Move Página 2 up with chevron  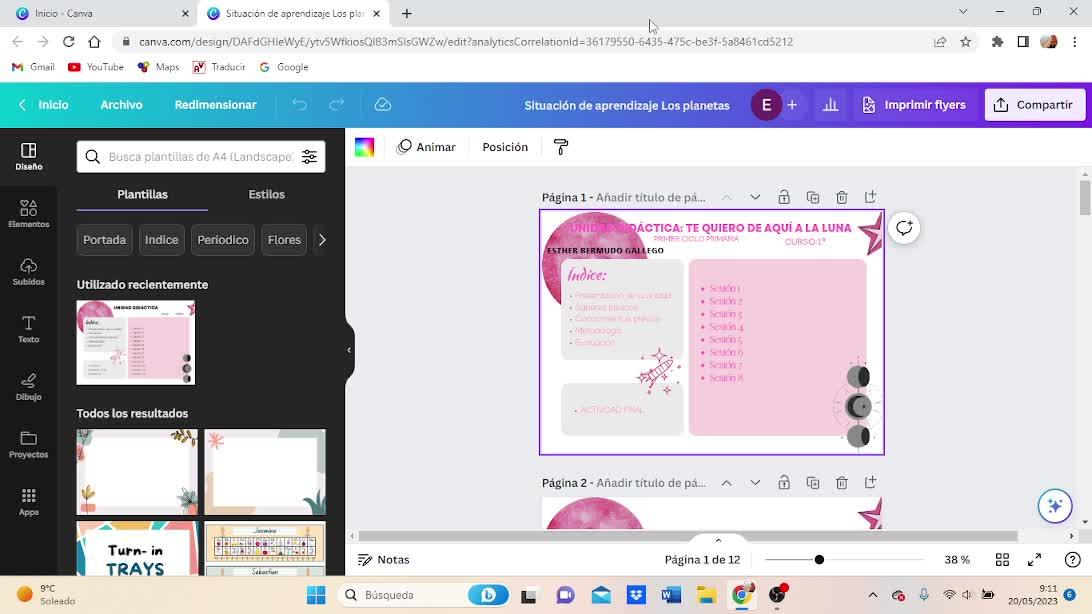coord(726,482)
